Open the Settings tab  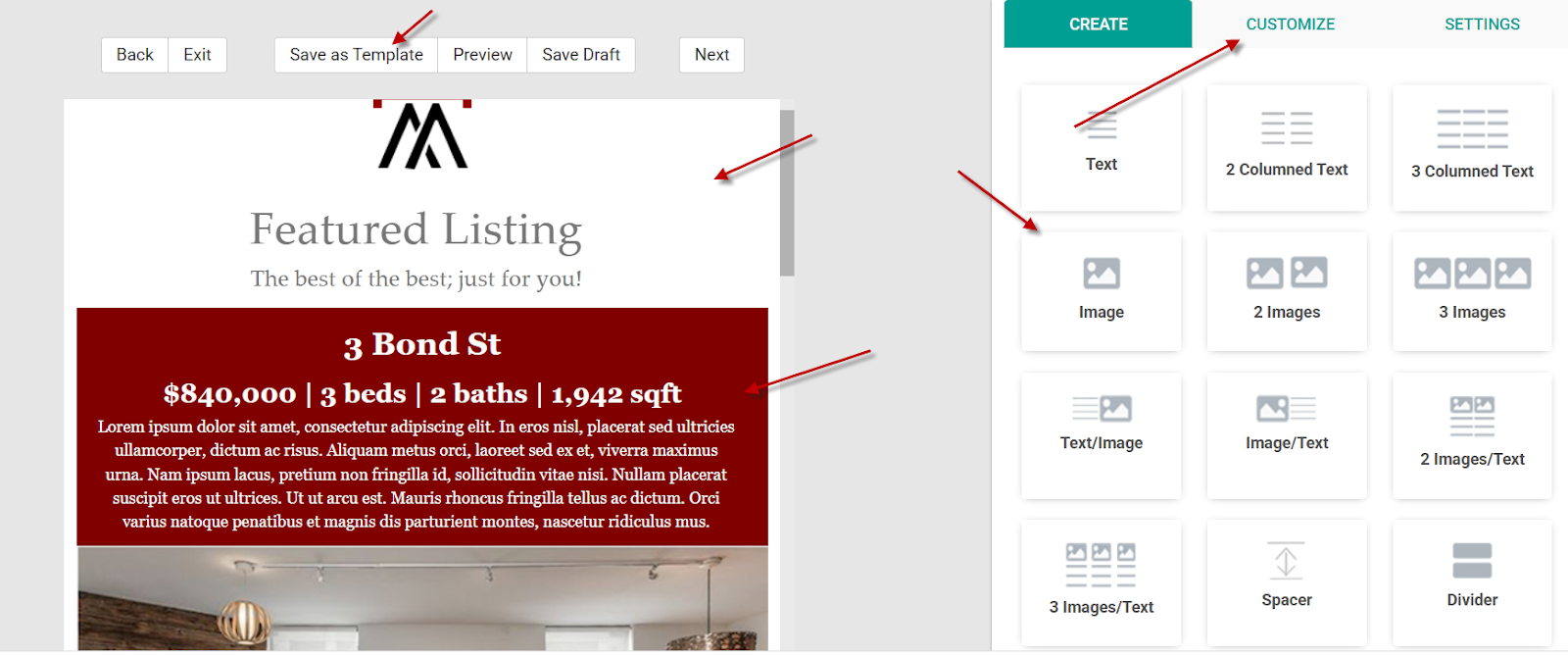(1482, 25)
